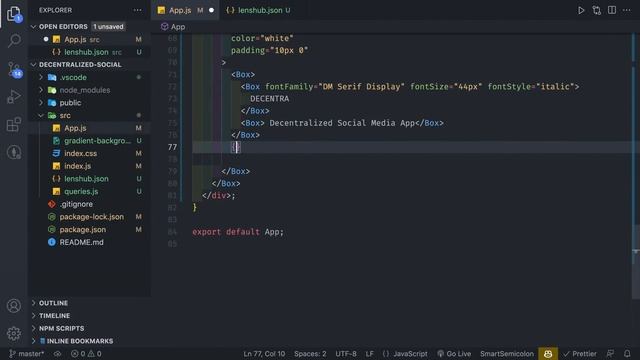Expand the NPM Scripts panel
Viewport: 640px width, 360px height.
pos(89,328)
